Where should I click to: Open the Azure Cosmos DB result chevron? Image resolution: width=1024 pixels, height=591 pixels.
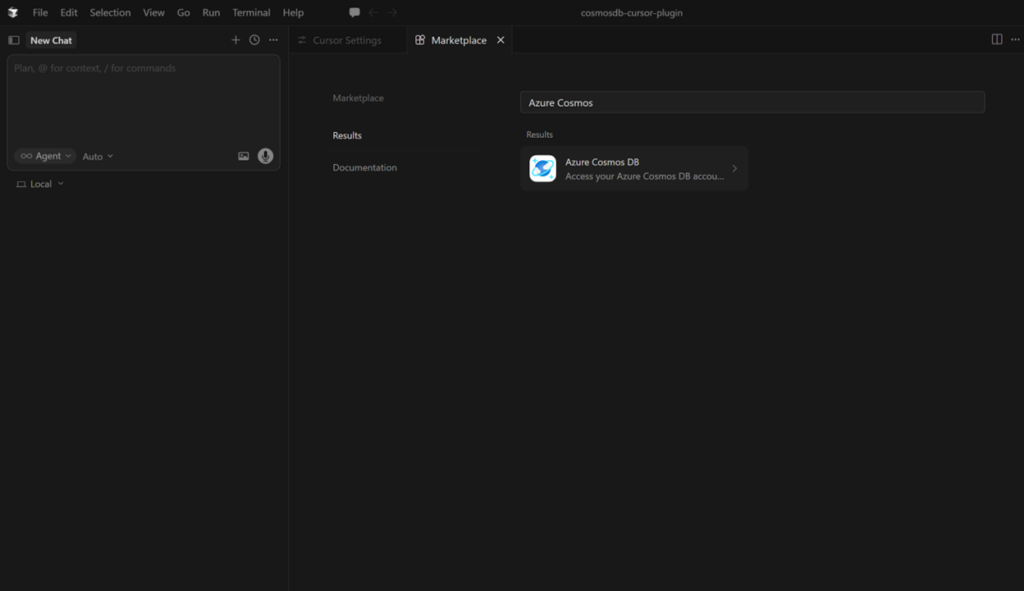(x=737, y=168)
